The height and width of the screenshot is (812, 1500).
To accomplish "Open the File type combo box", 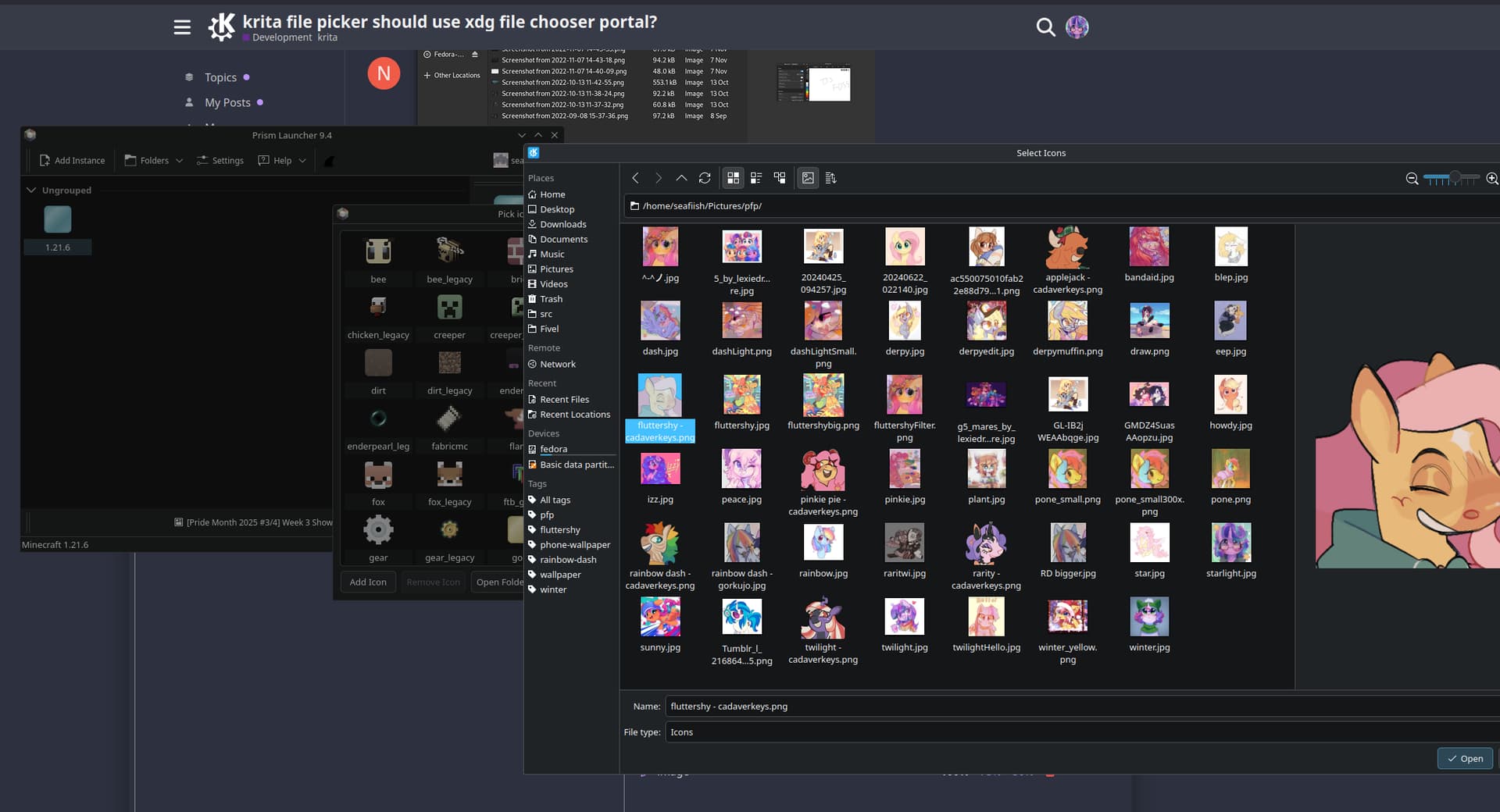I will click(1078, 732).
